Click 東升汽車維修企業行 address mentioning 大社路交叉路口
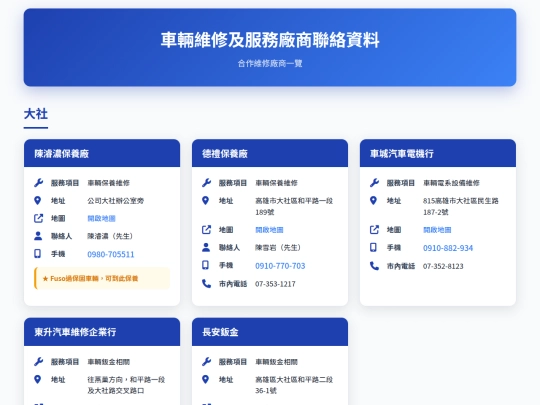Image resolution: width=540 pixels, height=405 pixels. pos(126,385)
